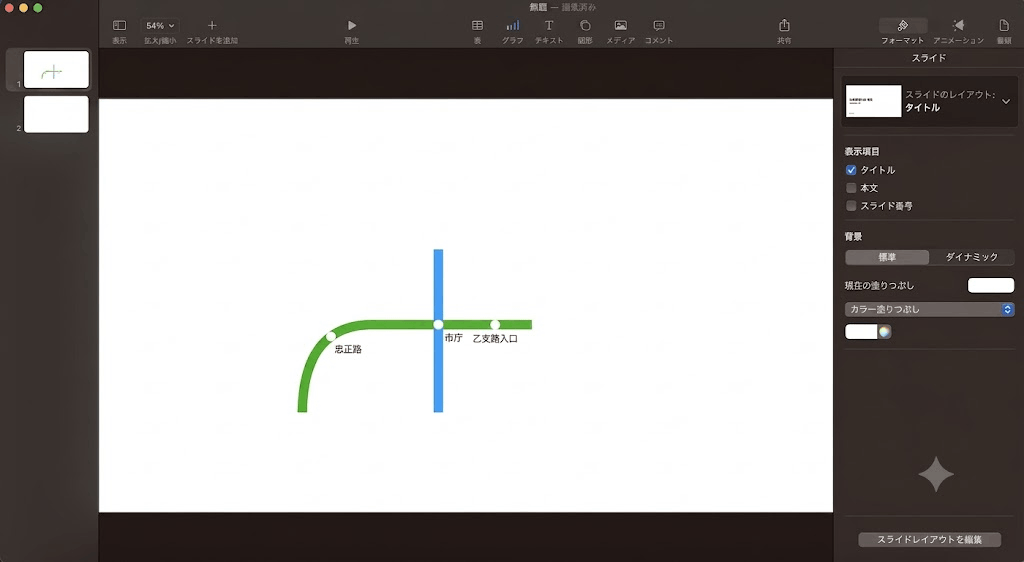Viewport: 1024px width, 562px height.
Task: Select slide 1 thumbnail in navigator
Action: (56, 69)
